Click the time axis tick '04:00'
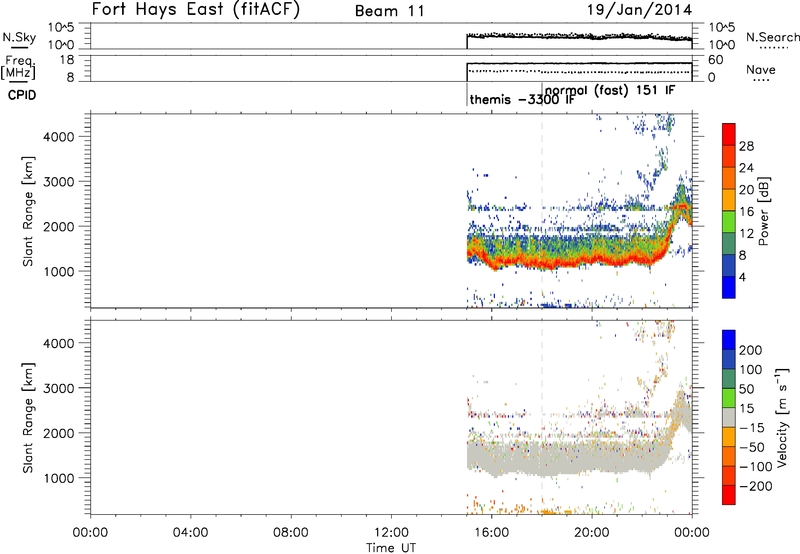 pyautogui.click(x=191, y=532)
